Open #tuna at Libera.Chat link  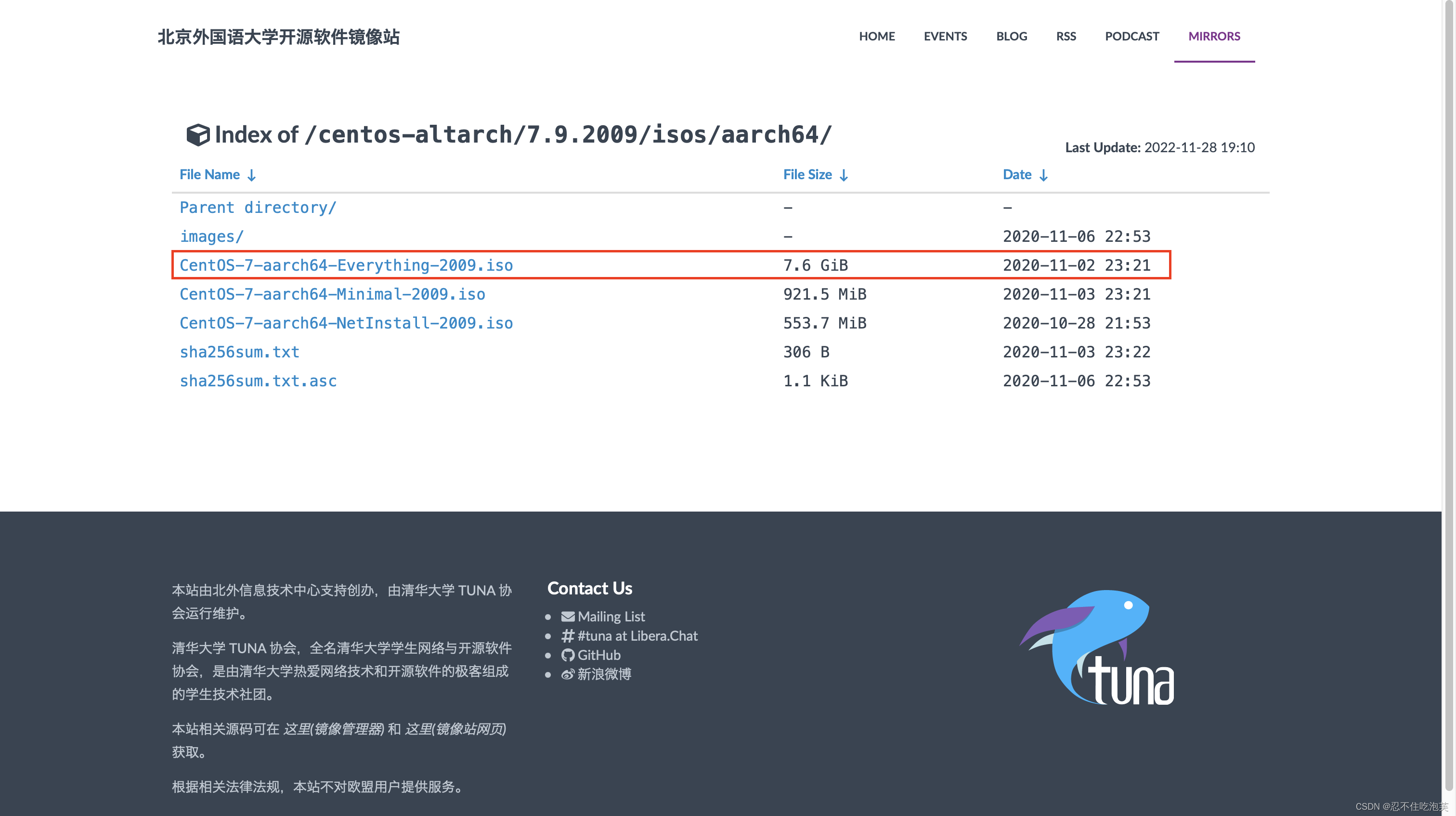[637, 636]
